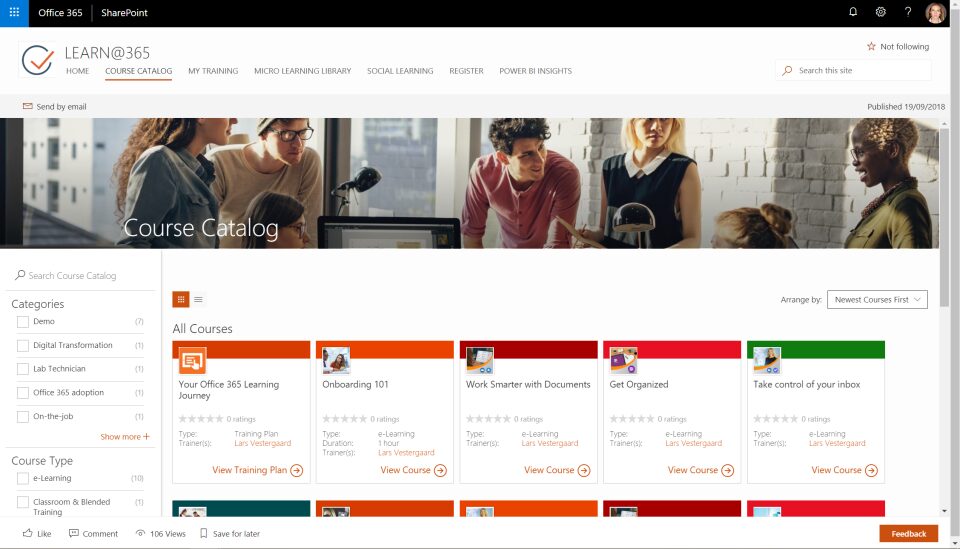Check the e-Learning course type checkbox
The image size is (960, 549).
click(x=23, y=478)
